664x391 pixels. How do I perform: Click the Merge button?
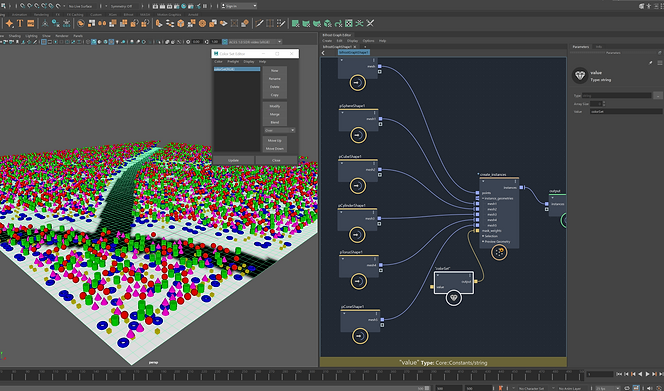pyautogui.click(x=274, y=114)
